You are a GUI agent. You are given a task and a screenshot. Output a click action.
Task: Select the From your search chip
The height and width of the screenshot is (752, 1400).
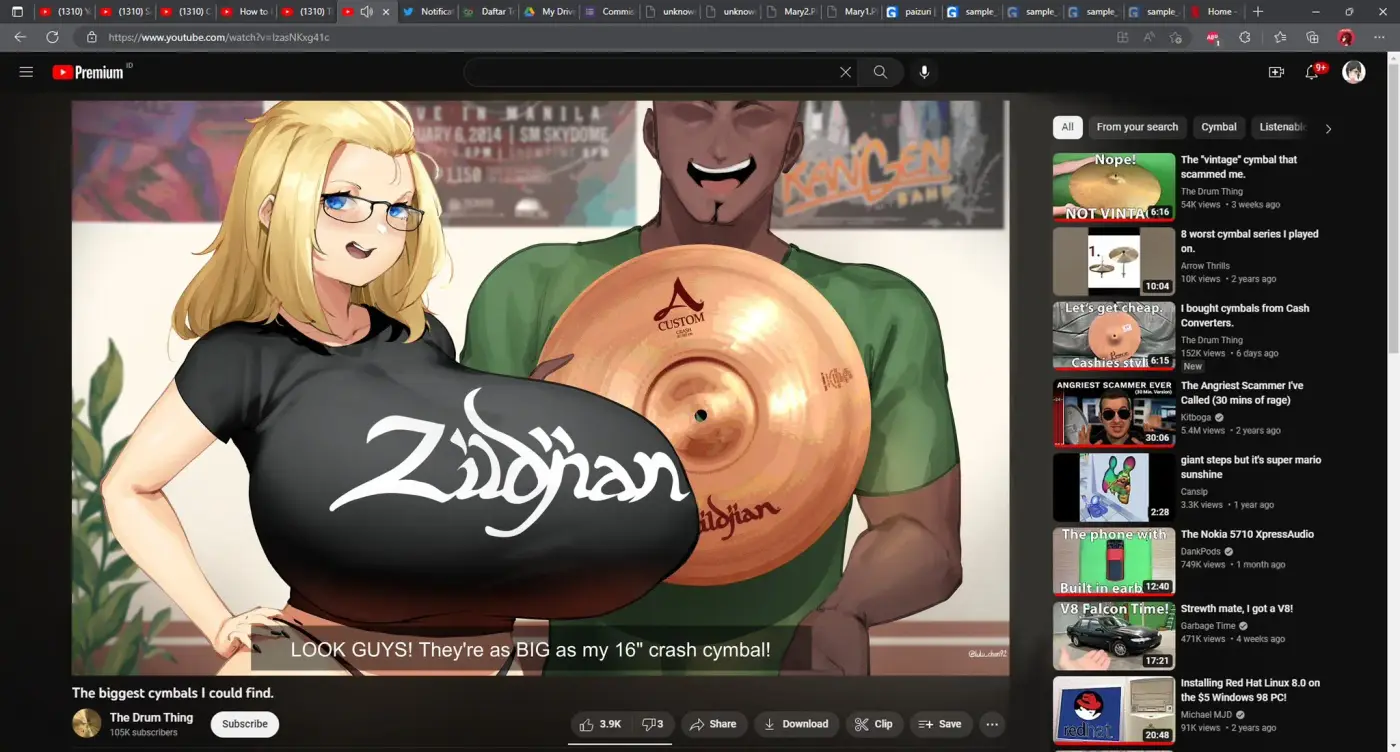1137,127
